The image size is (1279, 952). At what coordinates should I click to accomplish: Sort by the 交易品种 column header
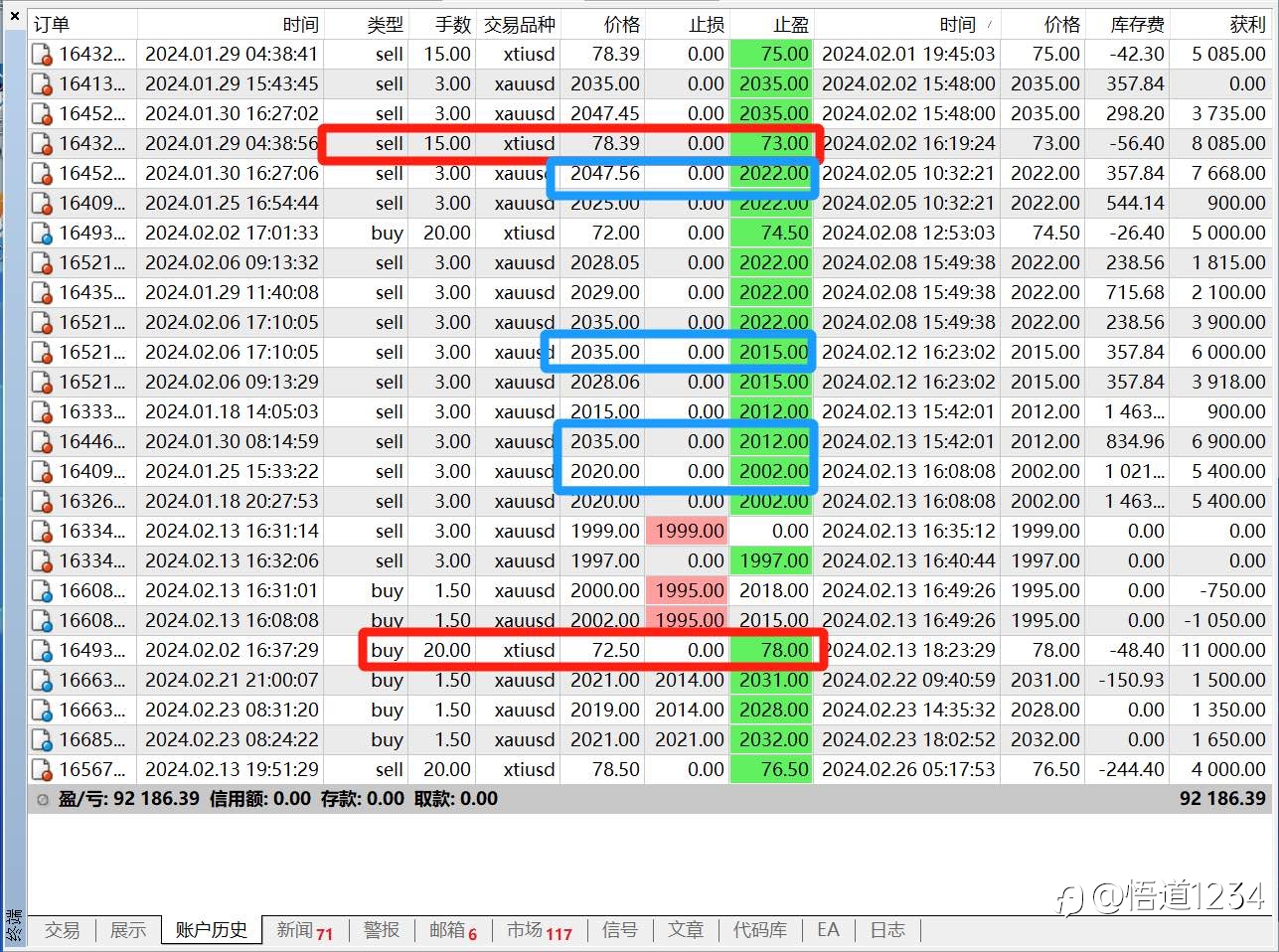pyautogui.click(x=519, y=25)
